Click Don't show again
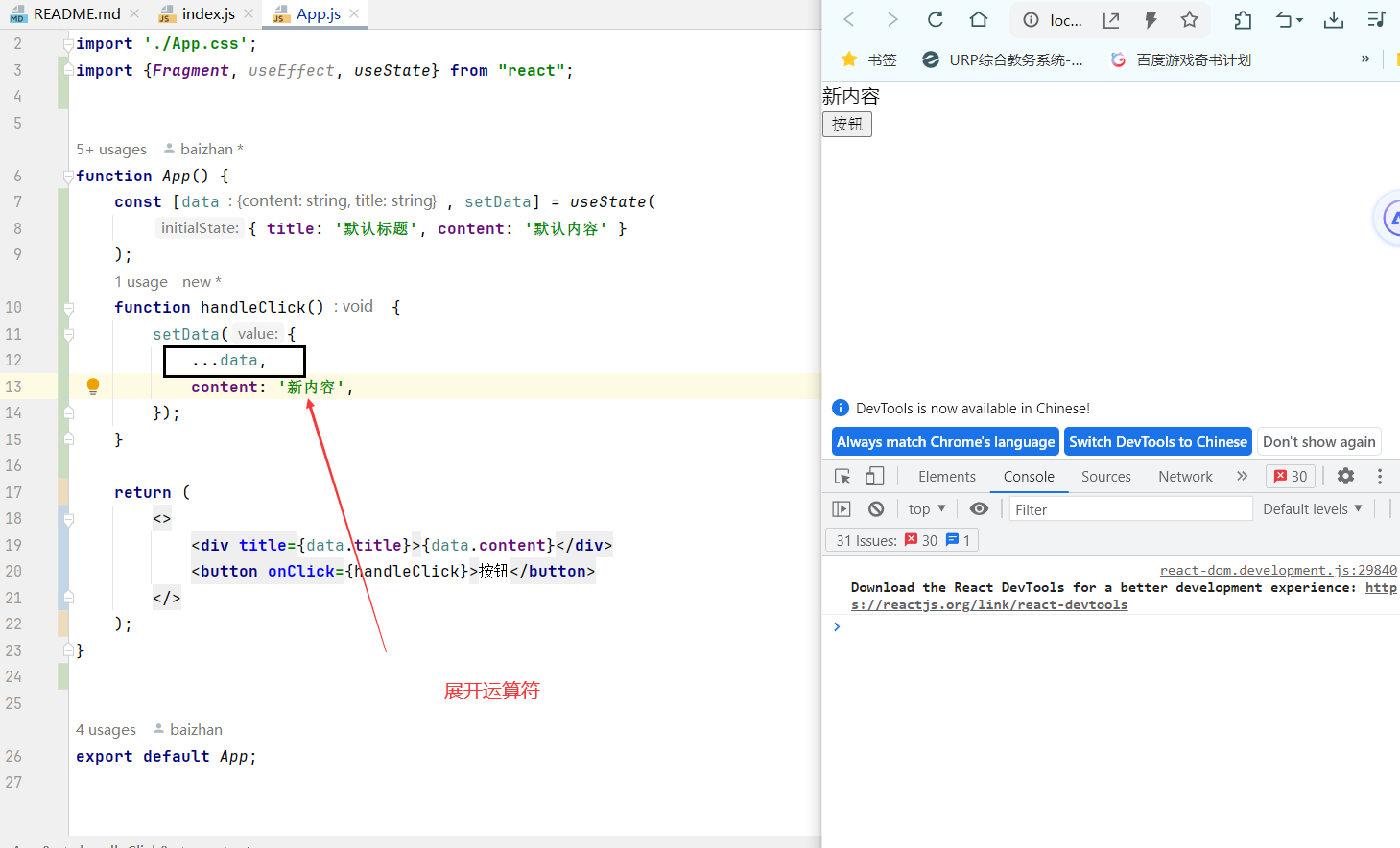The height and width of the screenshot is (848, 1400). (x=1319, y=442)
